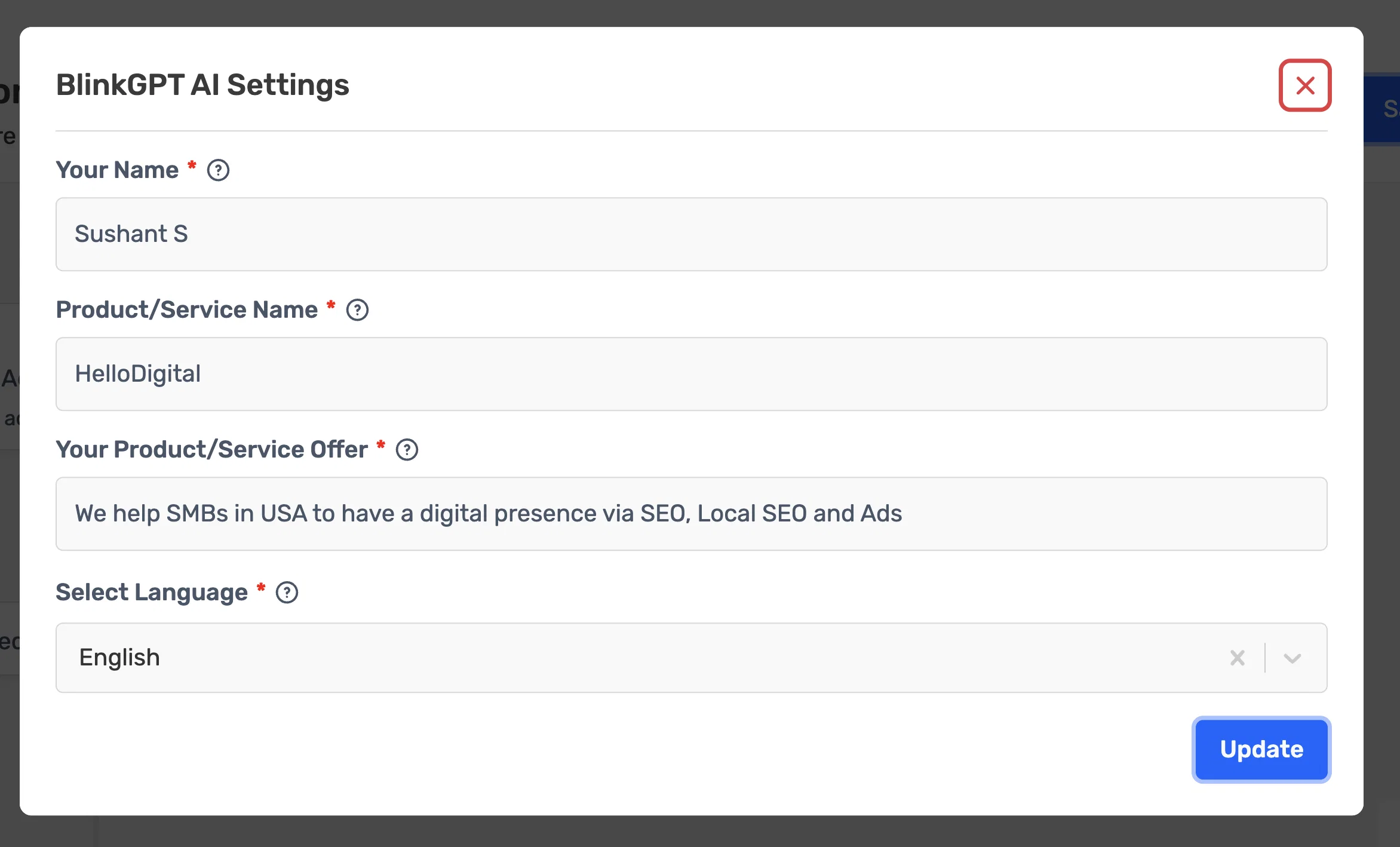The height and width of the screenshot is (847, 1400).
Task: Click help icon next to Your Name
Action: (218, 170)
